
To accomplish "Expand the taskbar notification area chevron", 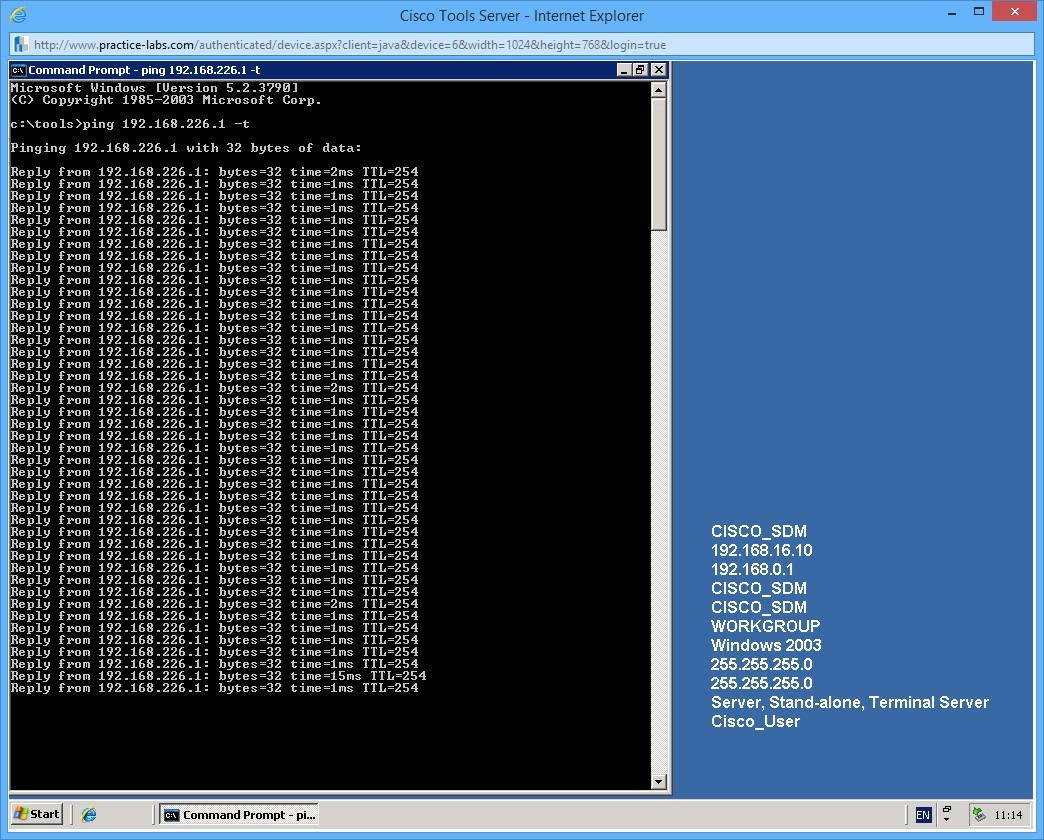I will (946, 818).
